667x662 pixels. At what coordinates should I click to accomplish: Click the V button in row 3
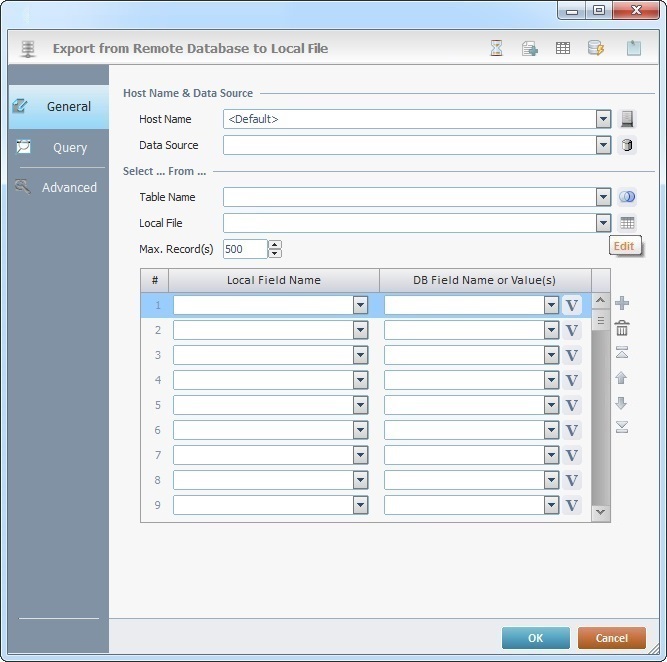pos(572,355)
